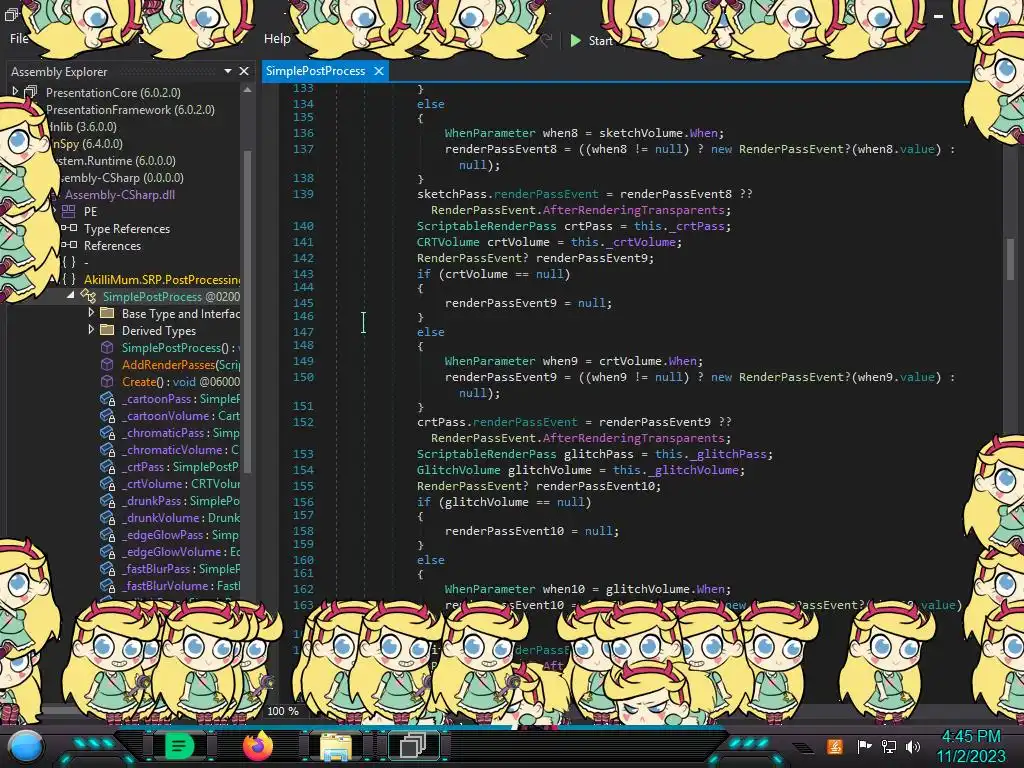
Task: Click the _fastBlurVolume field icon
Action: [x=108, y=585]
